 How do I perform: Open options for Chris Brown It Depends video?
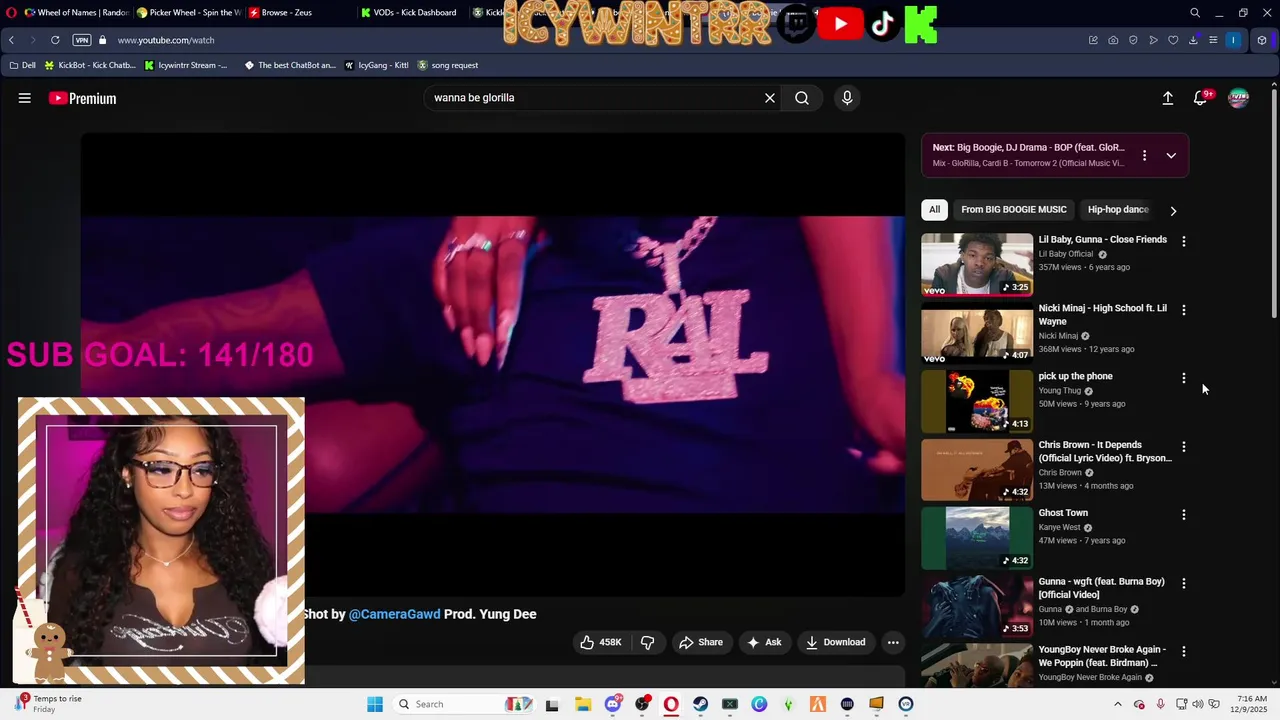tap(1184, 447)
